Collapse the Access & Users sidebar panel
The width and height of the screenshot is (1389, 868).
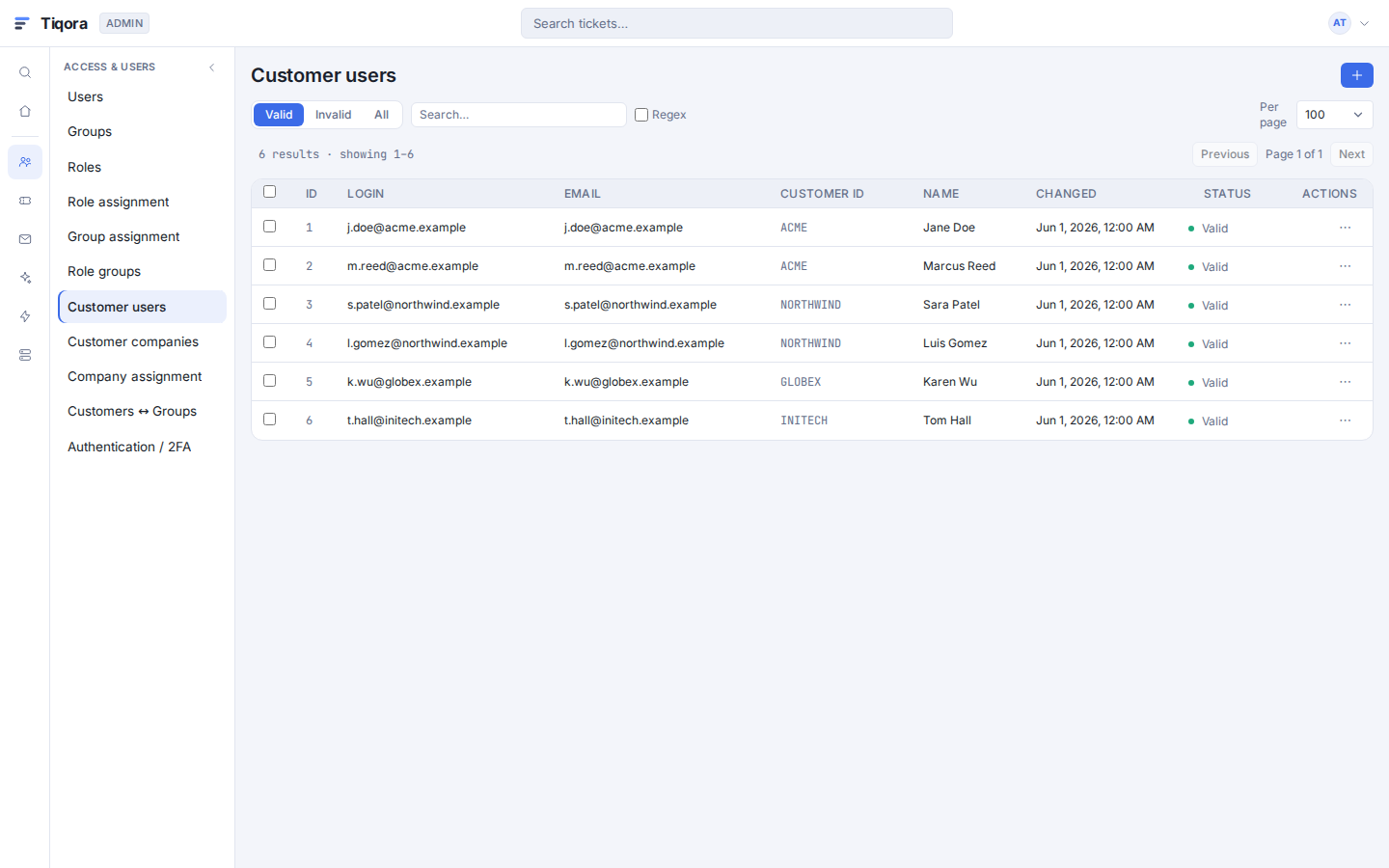coord(212,67)
